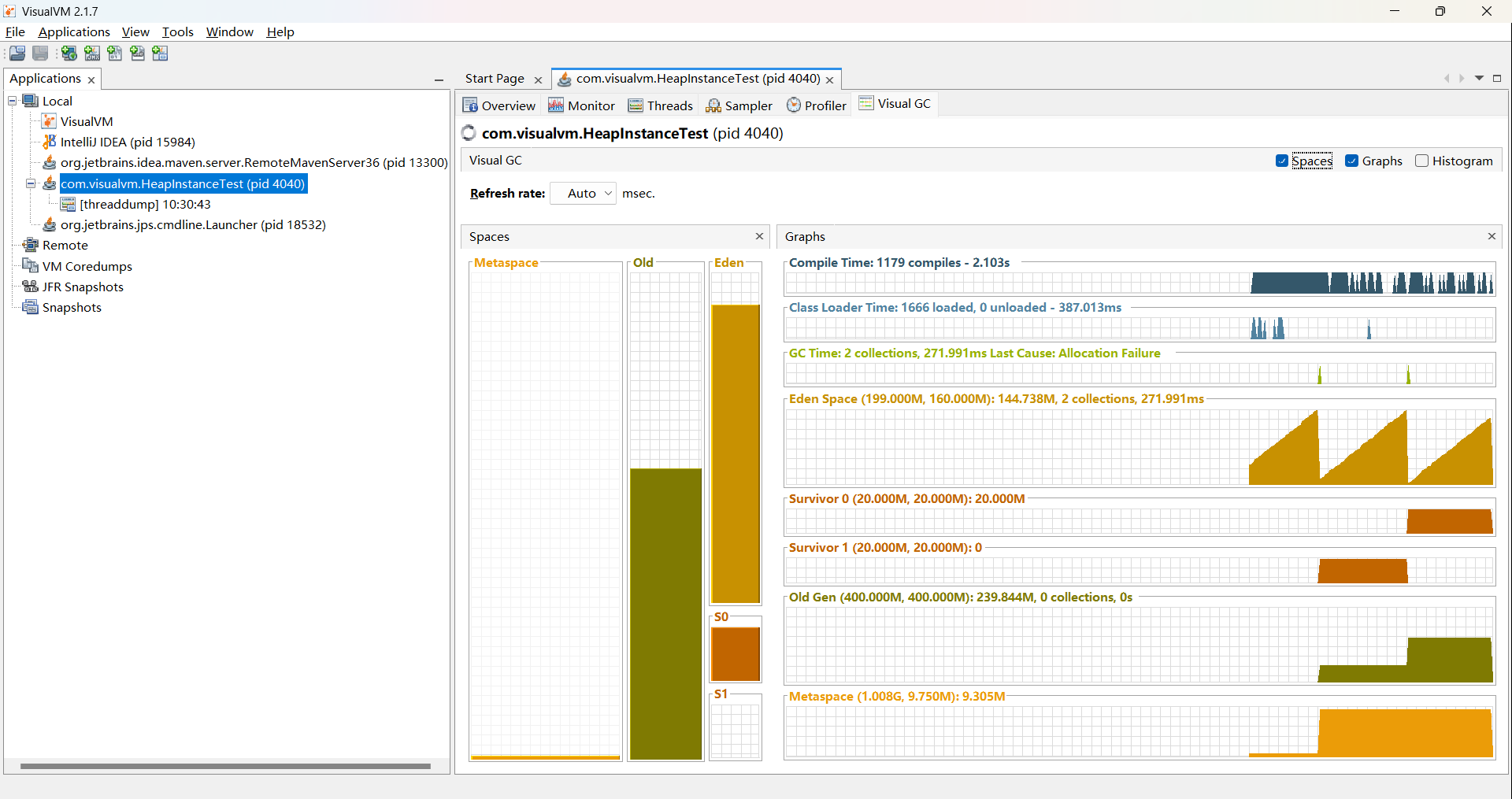This screenshot has width=1512, height=799.
Task: Open the View menu
Action: [135, 31]
